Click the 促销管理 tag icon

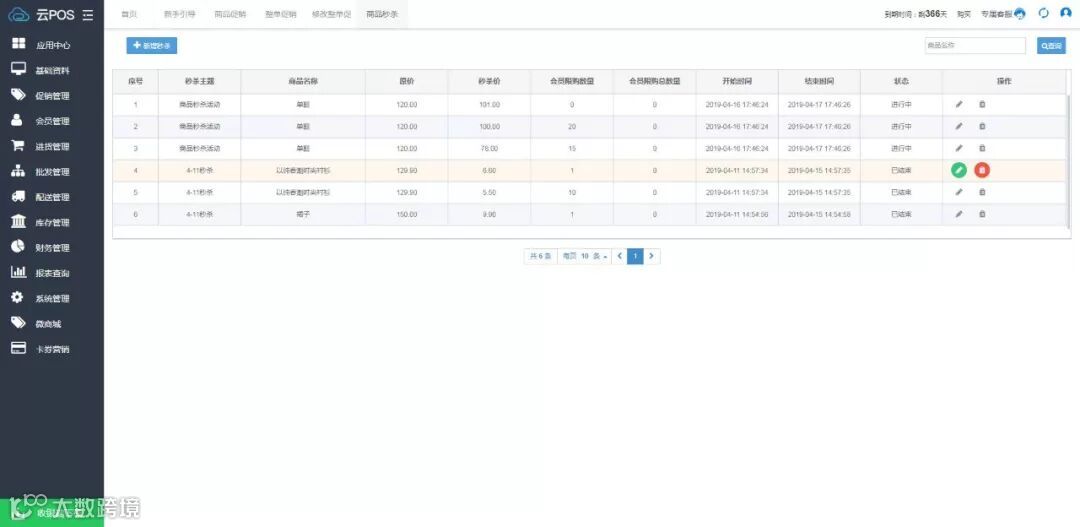point(19,95)
